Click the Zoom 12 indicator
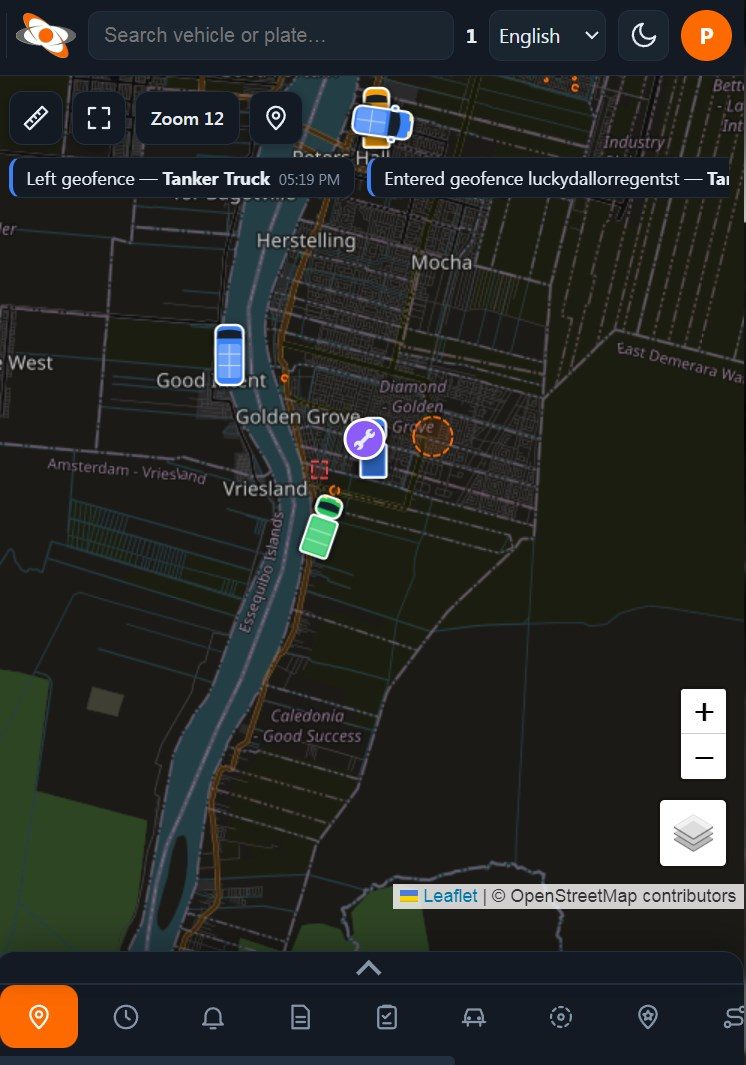Viewport: 746px width, 1065px height. point(187,118)
